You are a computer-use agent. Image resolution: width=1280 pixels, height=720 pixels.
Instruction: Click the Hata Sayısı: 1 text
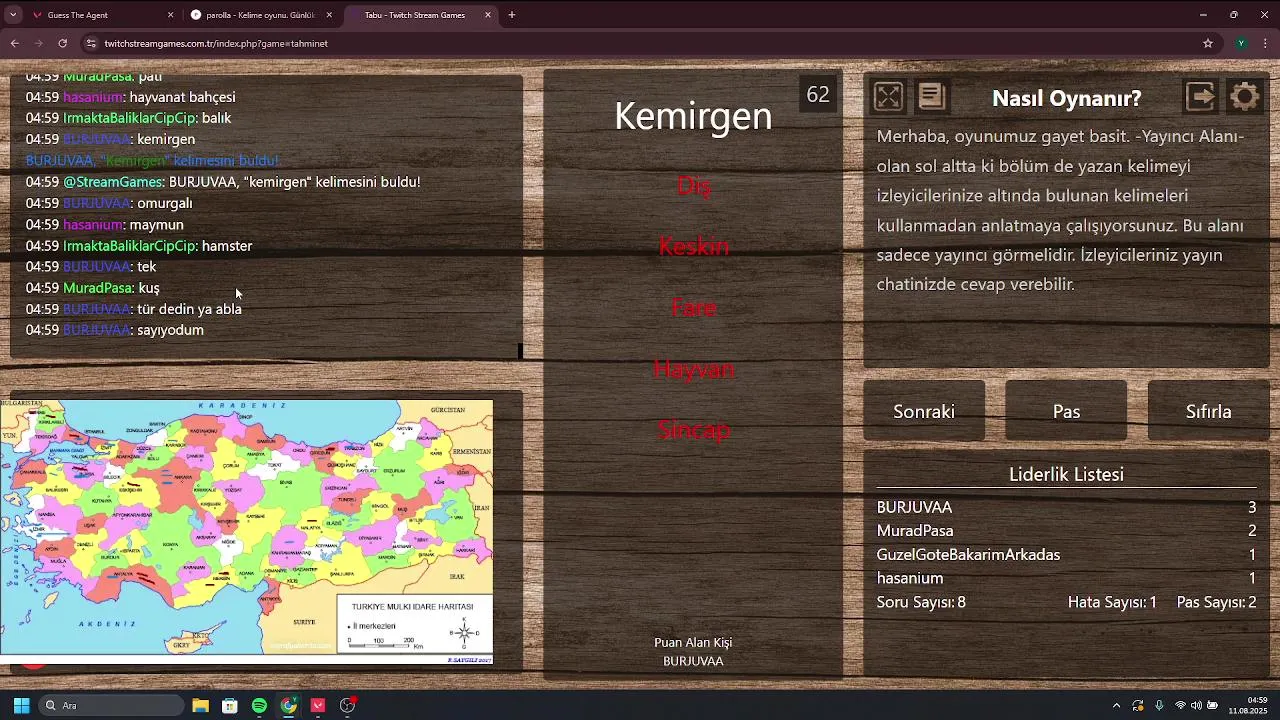click(1112, 602)
